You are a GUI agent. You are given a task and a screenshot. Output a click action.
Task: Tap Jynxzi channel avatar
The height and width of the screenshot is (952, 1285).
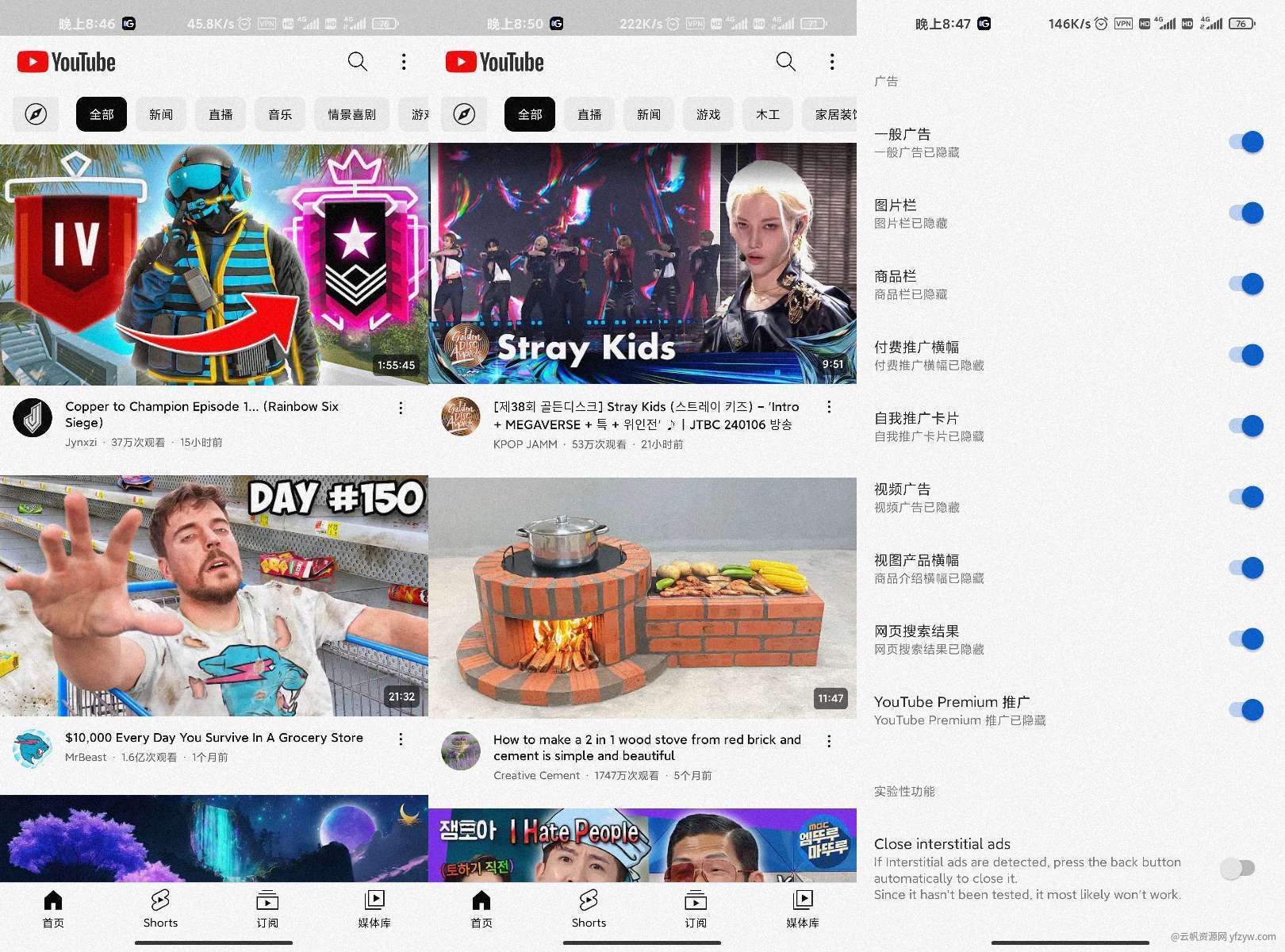pyautogui.click(x=33, y=417)
